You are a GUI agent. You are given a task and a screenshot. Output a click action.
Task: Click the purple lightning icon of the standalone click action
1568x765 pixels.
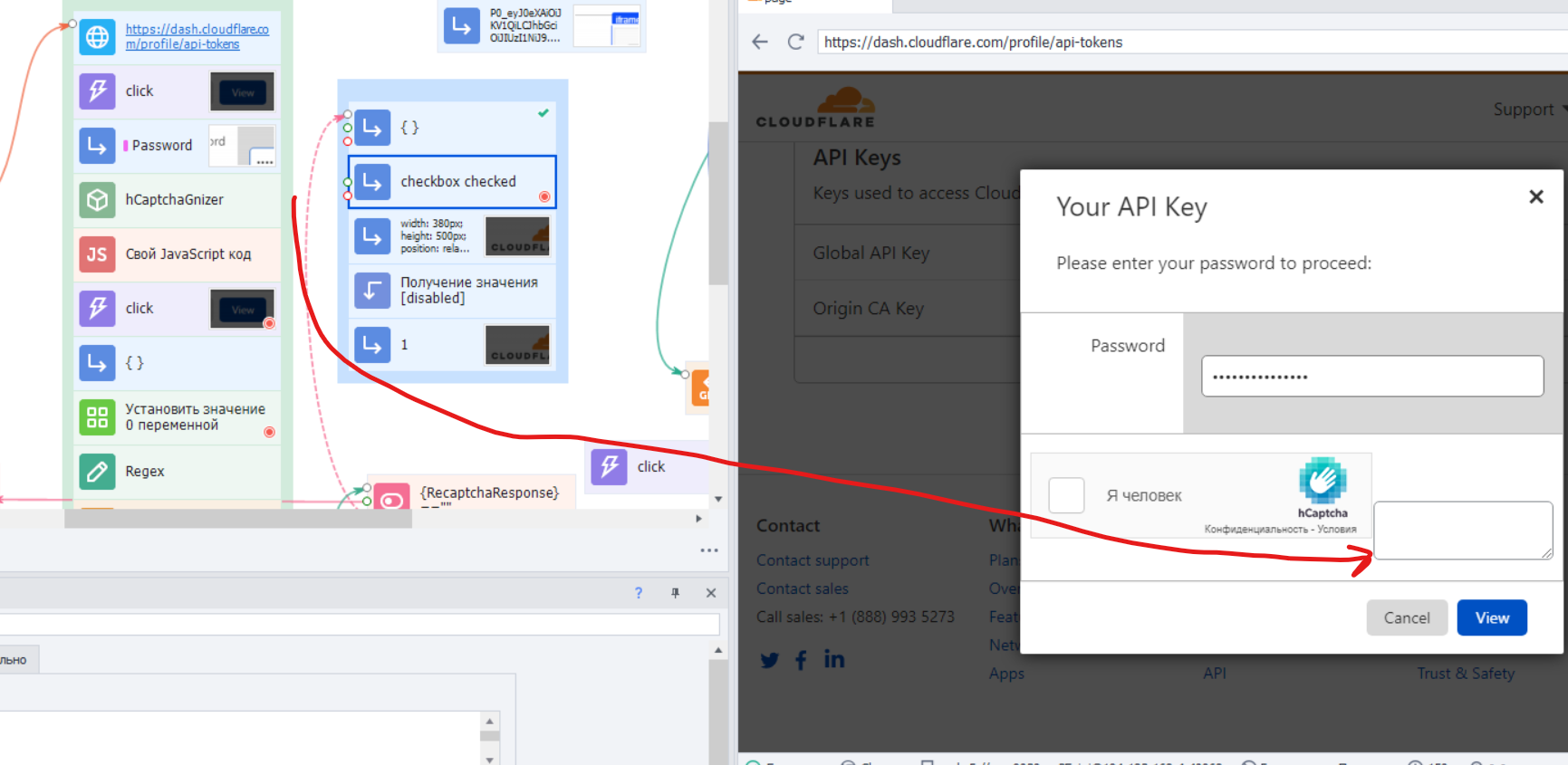[610, 467]
